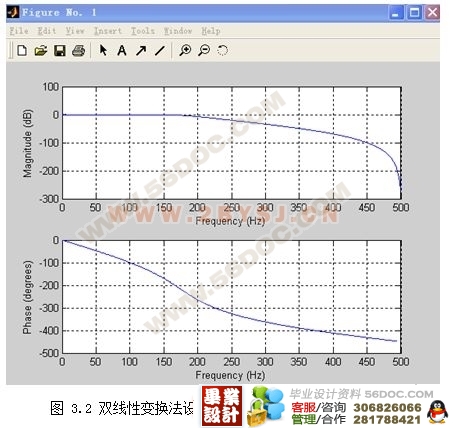The width and height of the screenshot is (453, 428).
Task: Select the Edit Plot arrow cursor tool
Action: tap(103, 50)
